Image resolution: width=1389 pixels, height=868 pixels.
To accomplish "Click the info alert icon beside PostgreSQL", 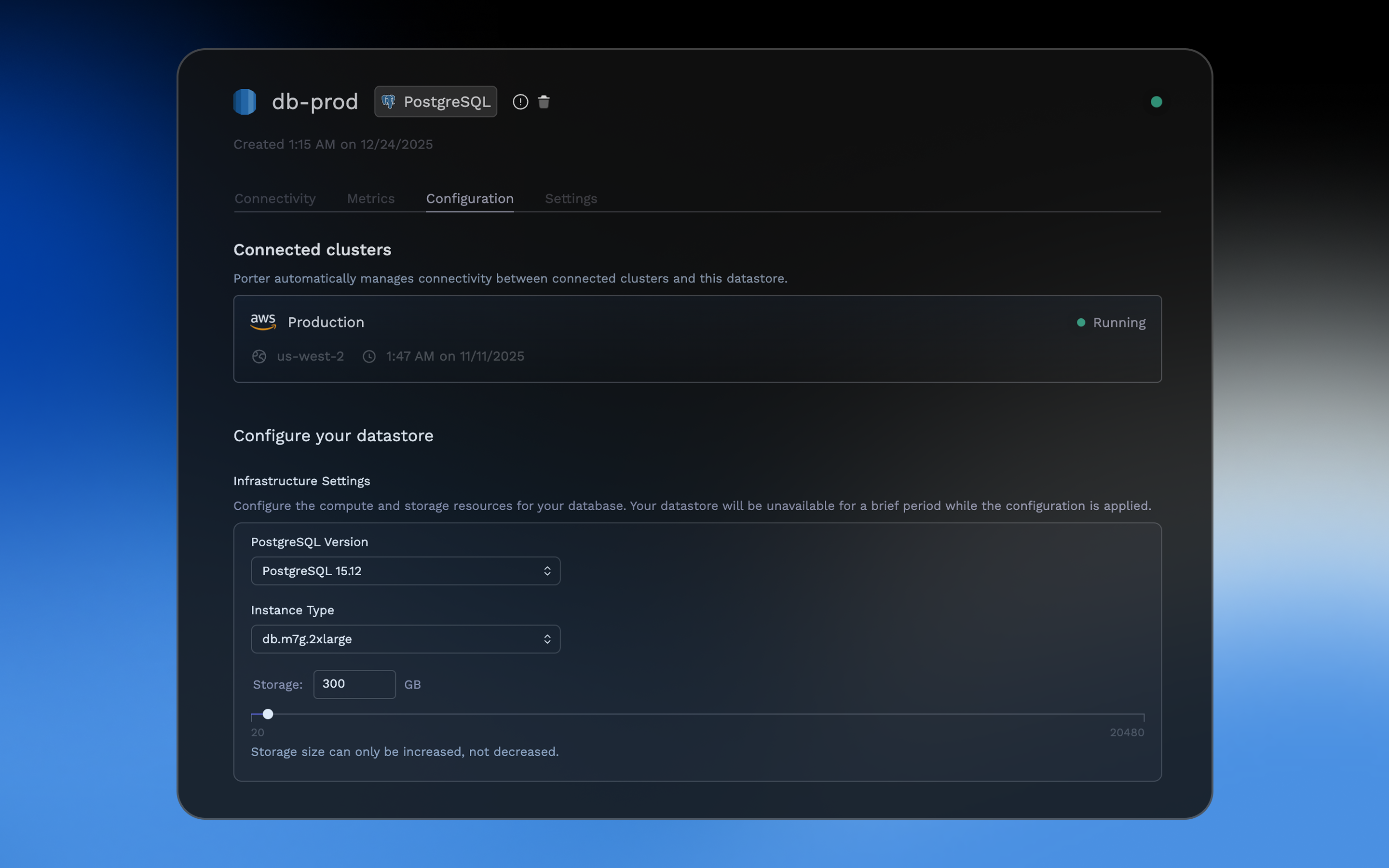I will click(520, 102).
